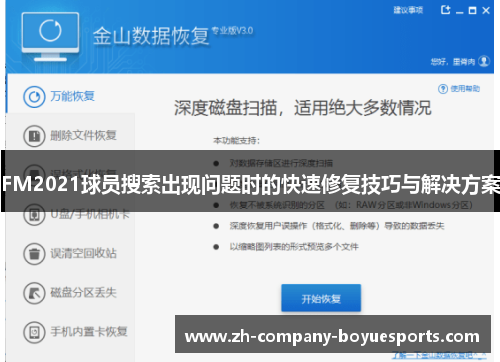Screen dimensions: 500x362
Task: Close the 金山数据恢复 window
Action: coord(486,11)
